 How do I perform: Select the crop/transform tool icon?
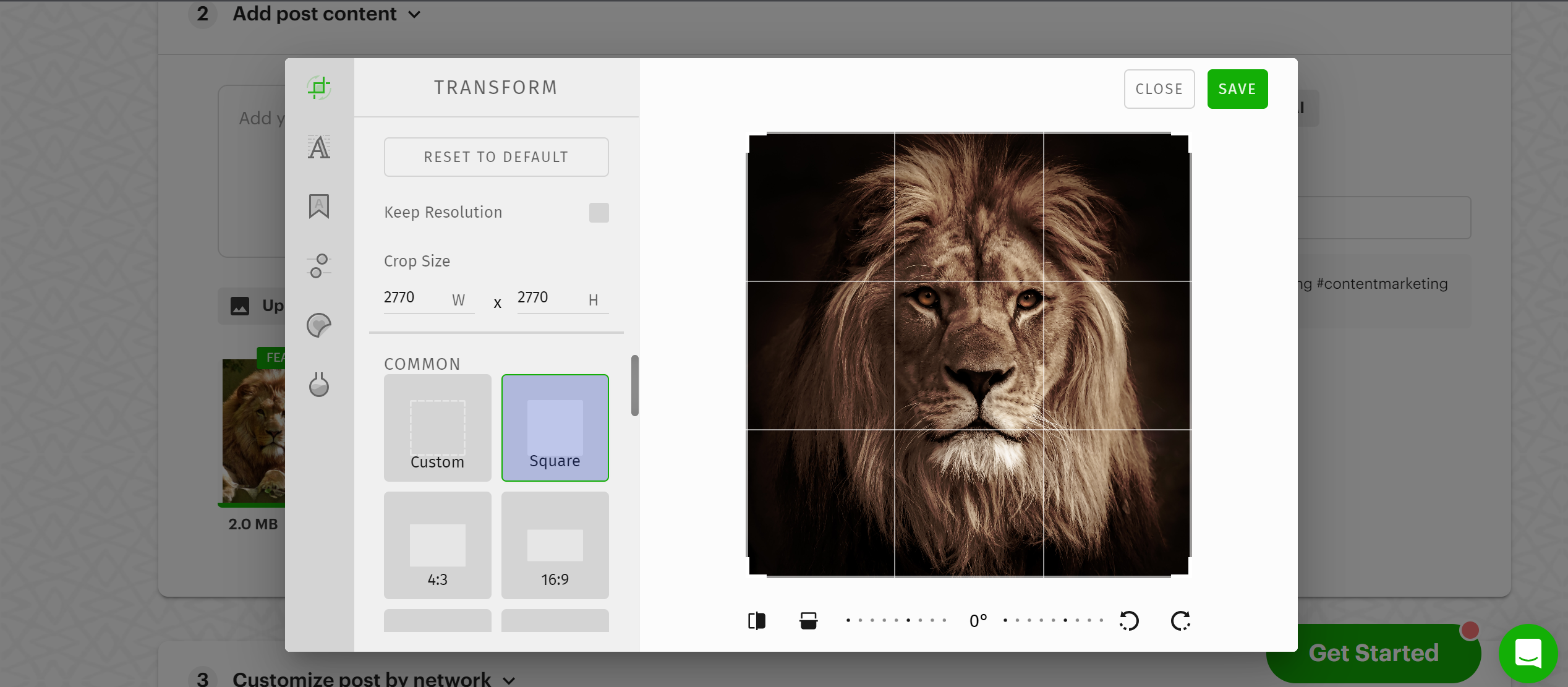point(319,87)
